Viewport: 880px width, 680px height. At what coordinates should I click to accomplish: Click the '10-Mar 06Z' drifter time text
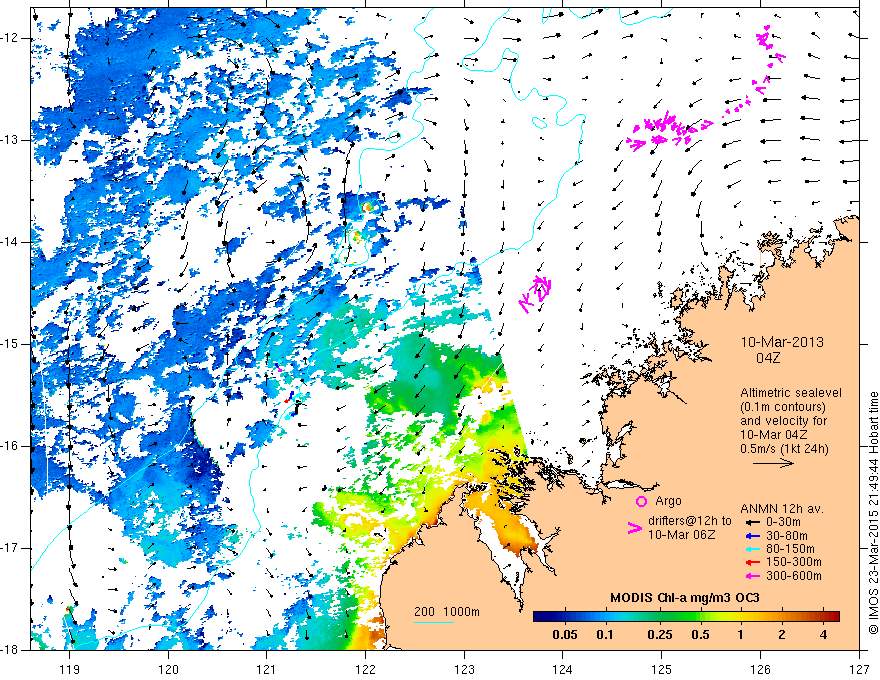(682, 535)
